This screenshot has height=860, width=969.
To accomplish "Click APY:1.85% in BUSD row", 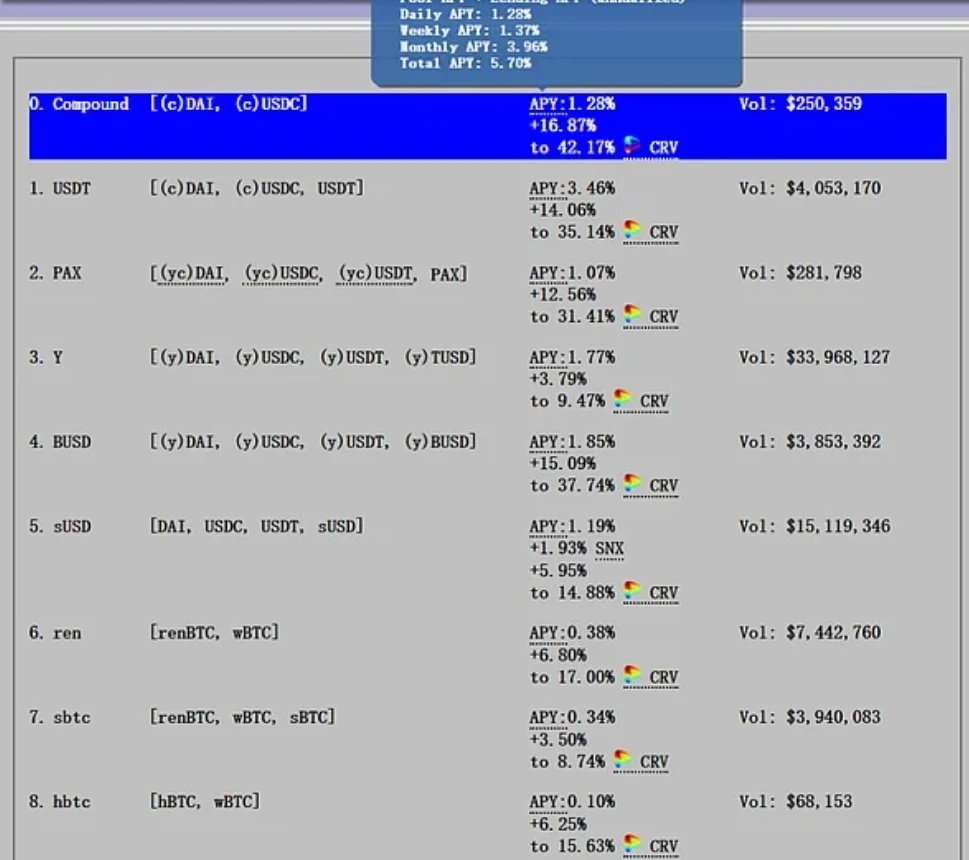I will click(x=572, y=442).
